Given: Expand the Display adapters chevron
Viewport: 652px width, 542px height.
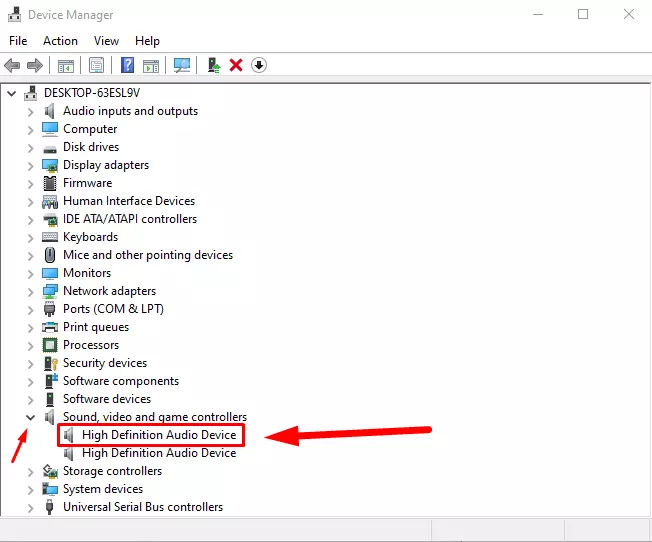Looking at the screenshot, I should 30,166.
